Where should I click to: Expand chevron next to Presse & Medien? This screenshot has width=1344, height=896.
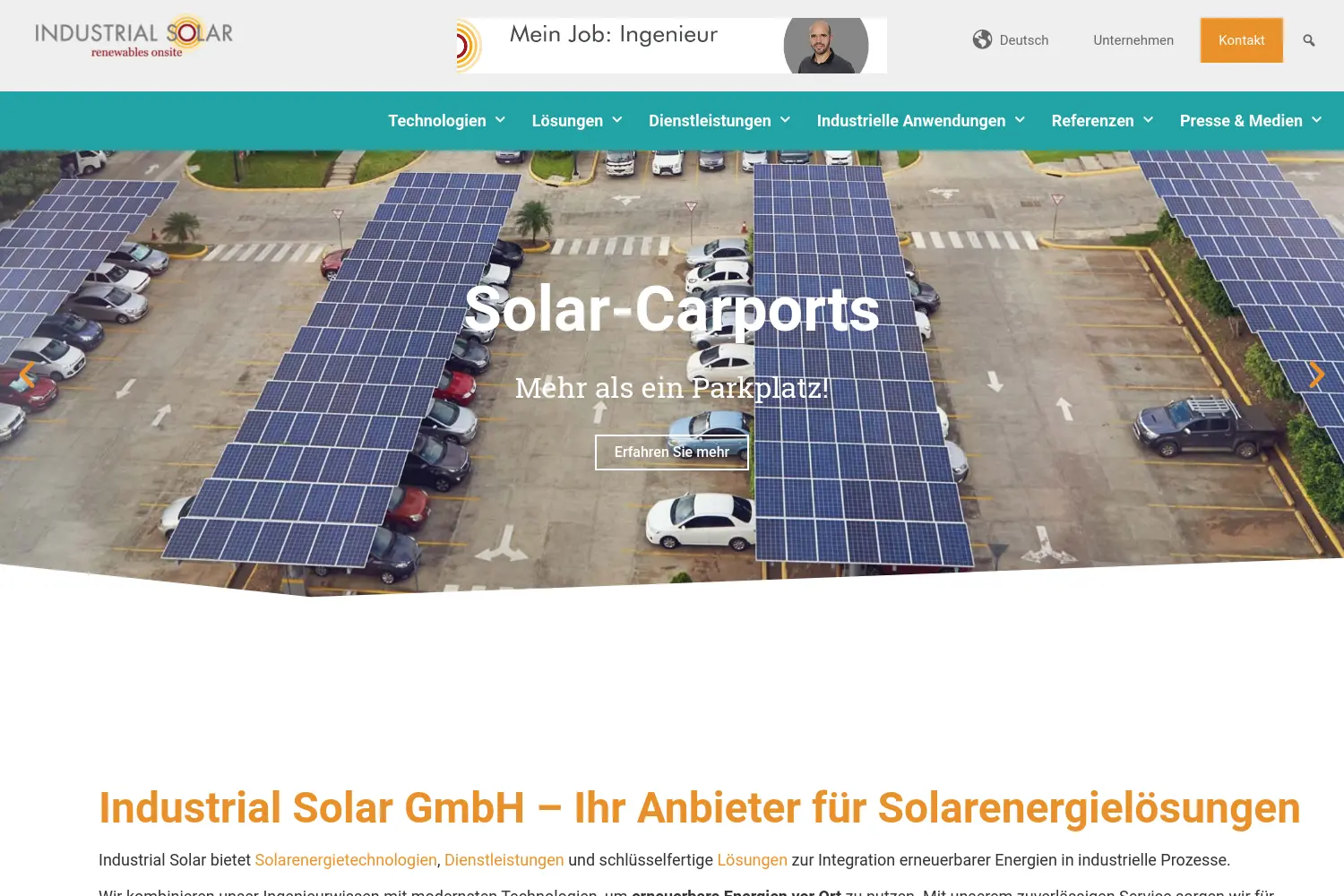(x=1316, y=120)
